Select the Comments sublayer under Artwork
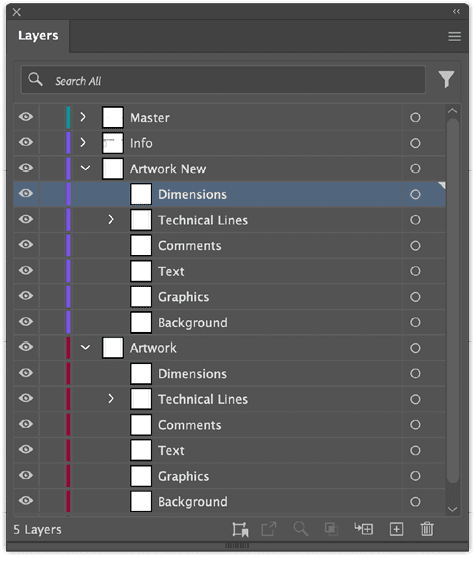Image resolution: width=475 pixels, height=561 pixels. click(x=190, y=425)
